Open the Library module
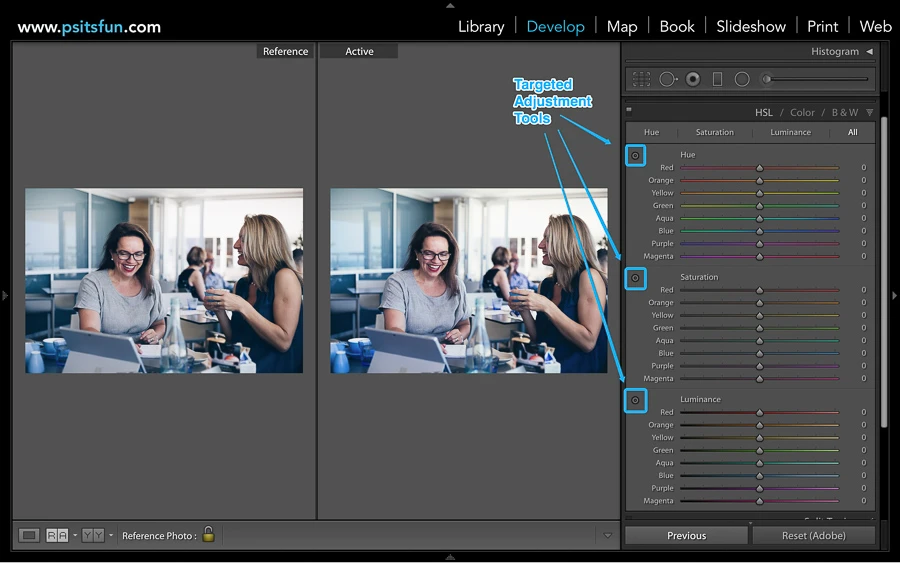 (x=481, y=27)
